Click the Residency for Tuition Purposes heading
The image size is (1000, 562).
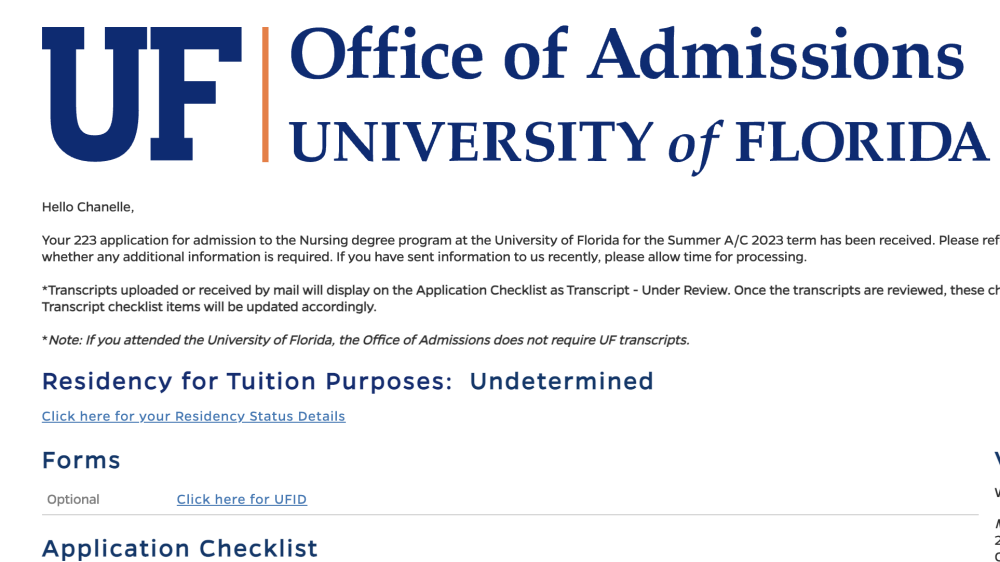247,381
